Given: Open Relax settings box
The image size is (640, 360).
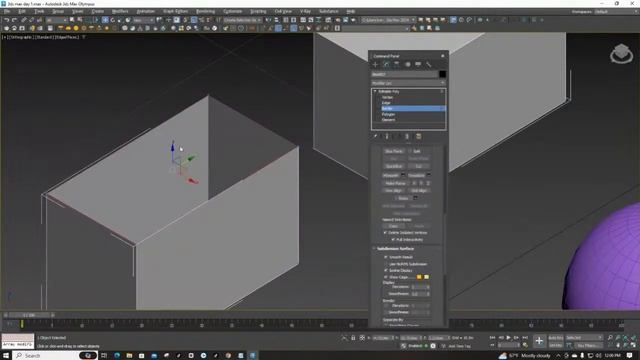Looking at the screenshot, I should click(x=415, y=198).
